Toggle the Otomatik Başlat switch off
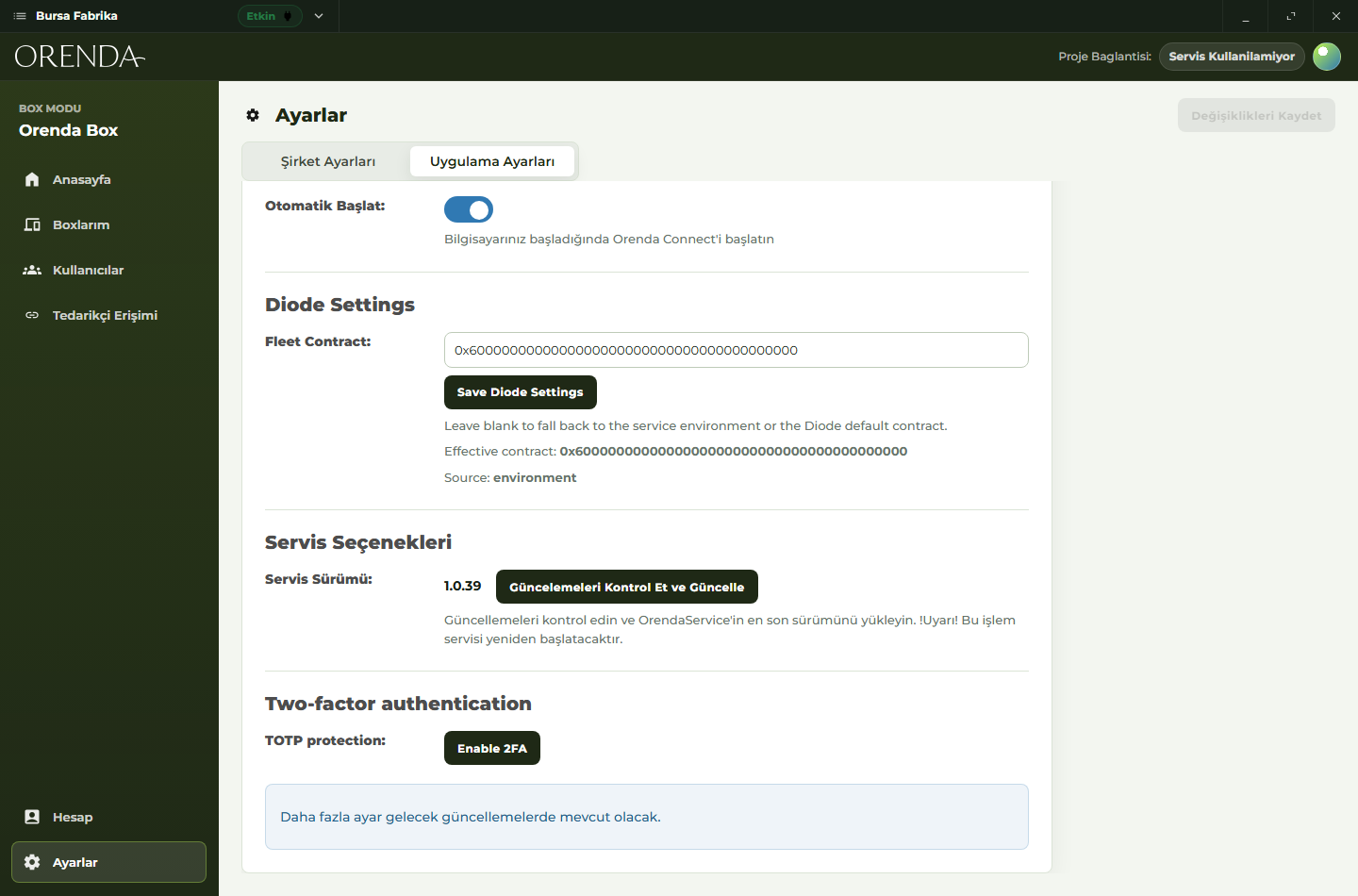Image resolution: width=1358 pixels, height=896 pixels. (469, 209)
